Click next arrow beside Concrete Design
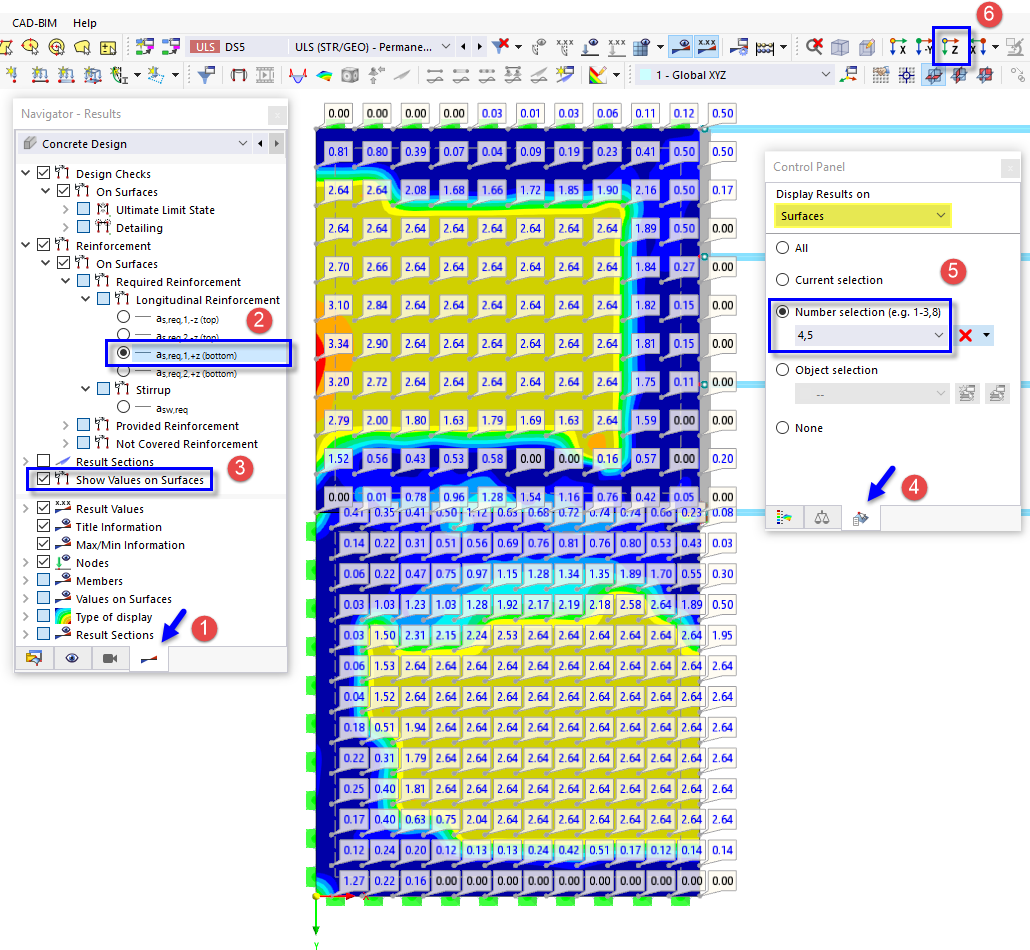1030x950 pixels. tap(277, 143)
